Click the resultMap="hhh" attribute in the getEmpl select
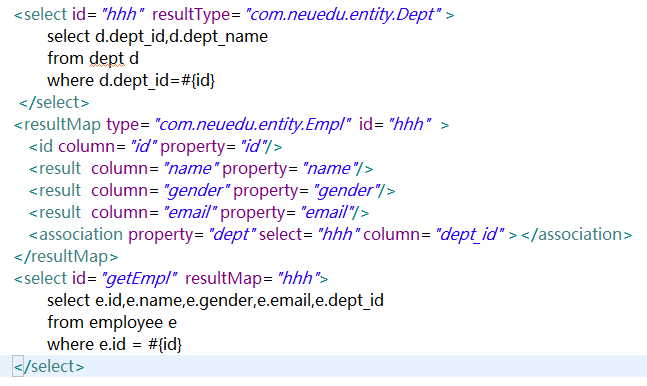 [x=253, y=278]
